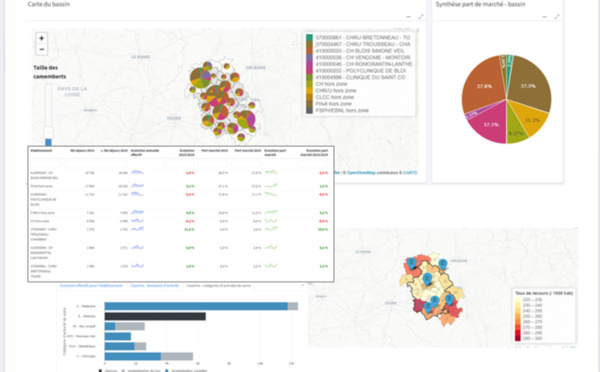Click the dark Séances bar

tap(155, 316)
